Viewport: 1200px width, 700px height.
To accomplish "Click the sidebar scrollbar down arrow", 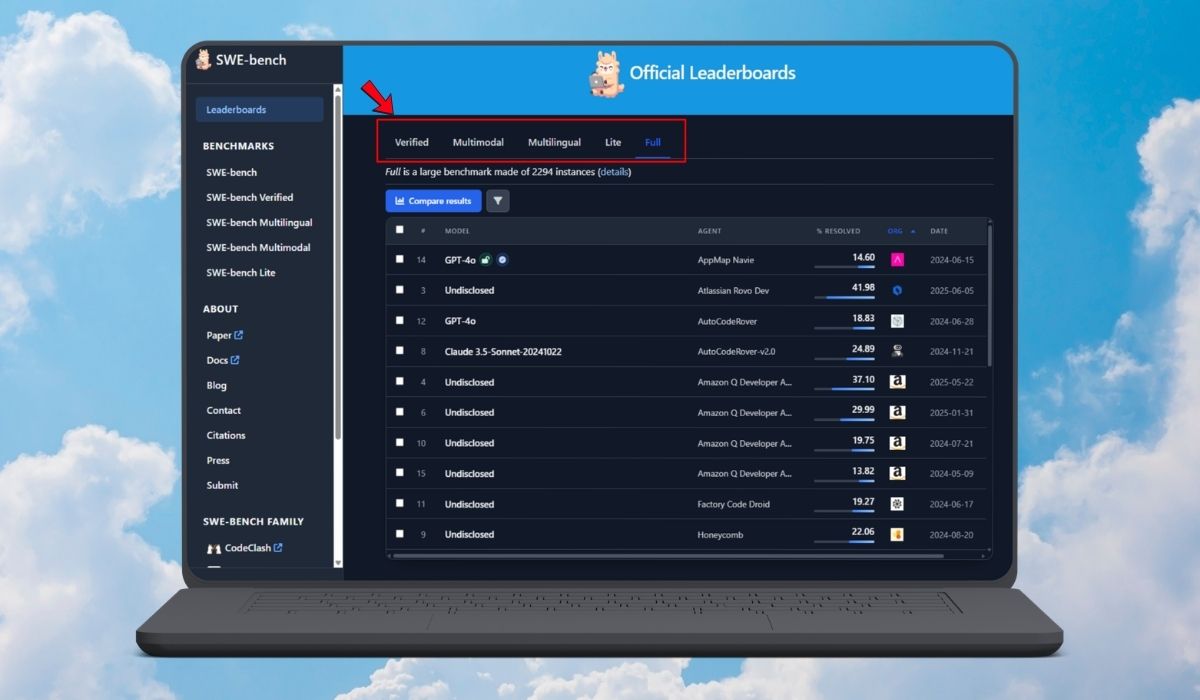I will (338, 564).
